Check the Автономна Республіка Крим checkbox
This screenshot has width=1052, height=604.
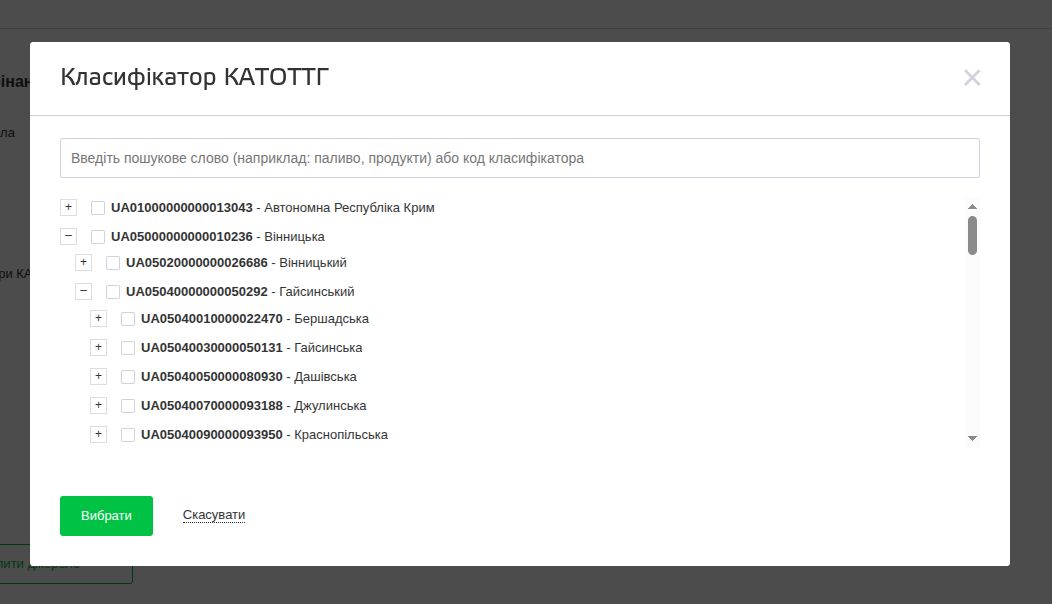98,208
